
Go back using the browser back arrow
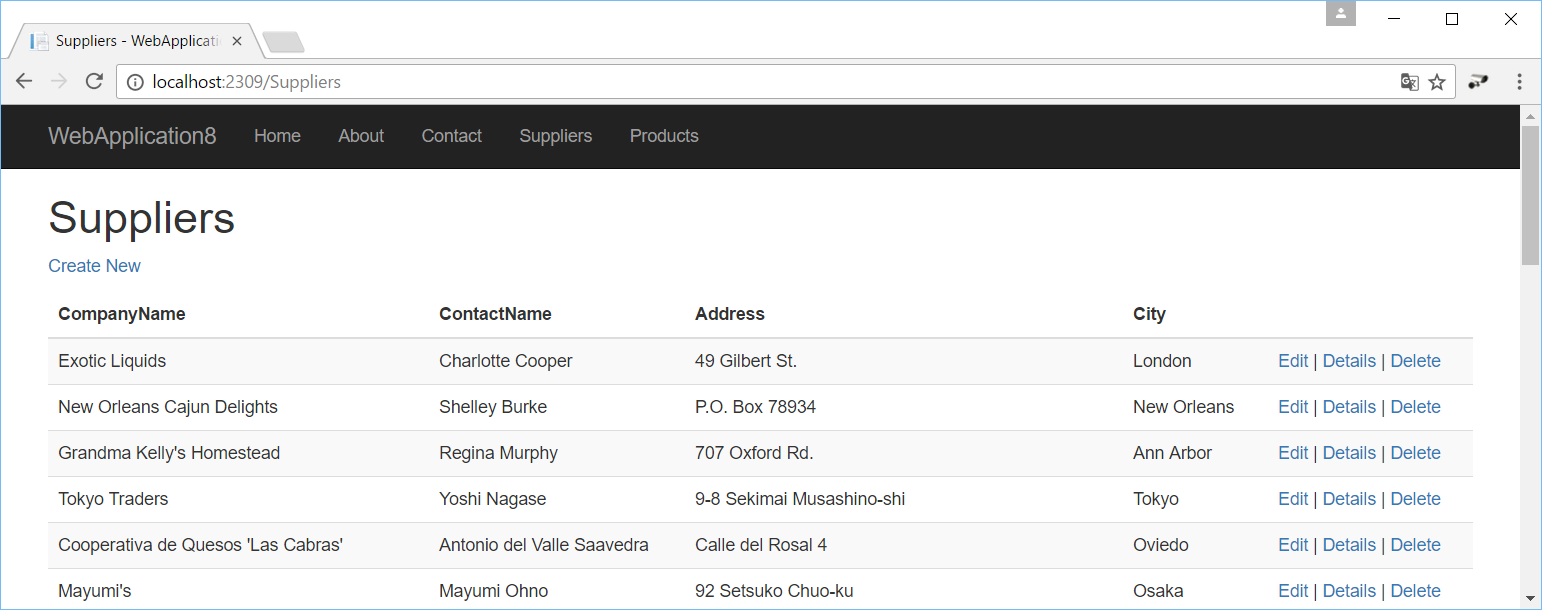pos(24,81)
